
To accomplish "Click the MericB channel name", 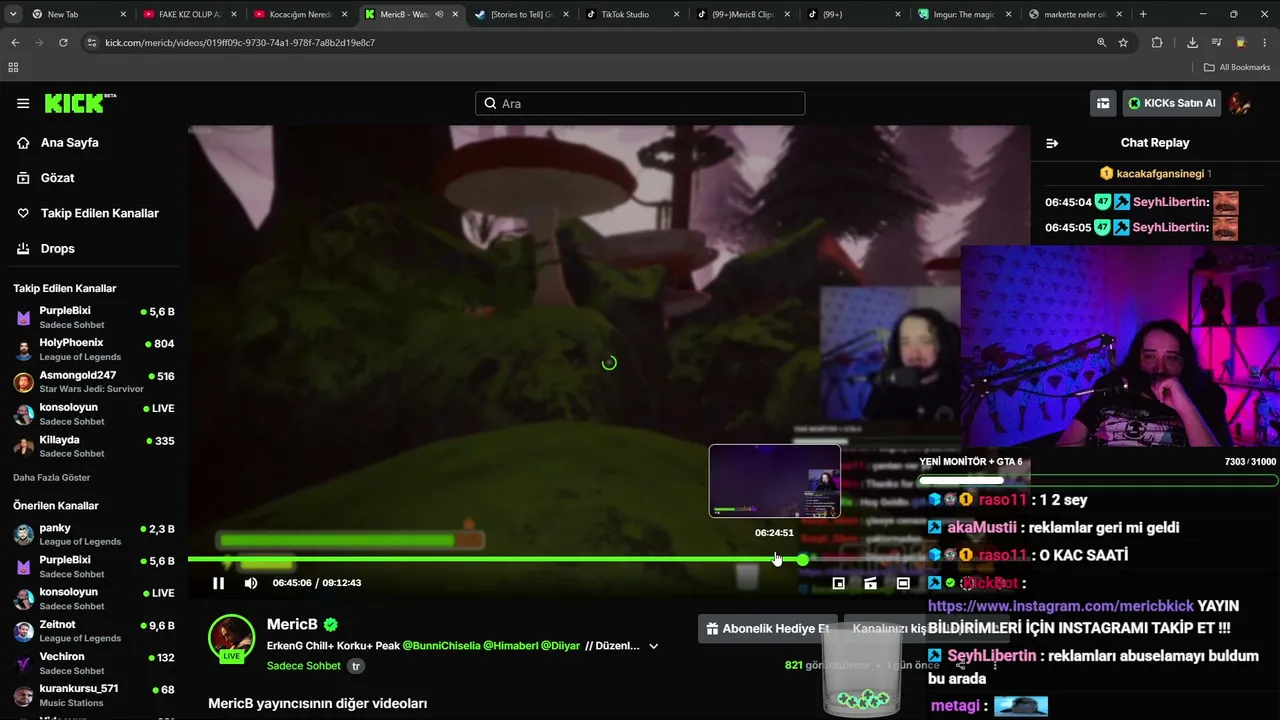I will 292,624.
